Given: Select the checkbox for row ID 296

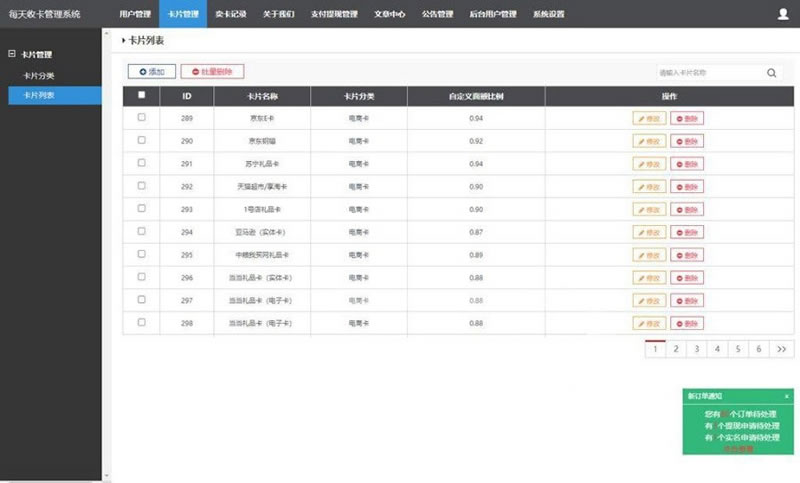Looking at the screenshot, I should pyautogui.click(x=141, y=277).
